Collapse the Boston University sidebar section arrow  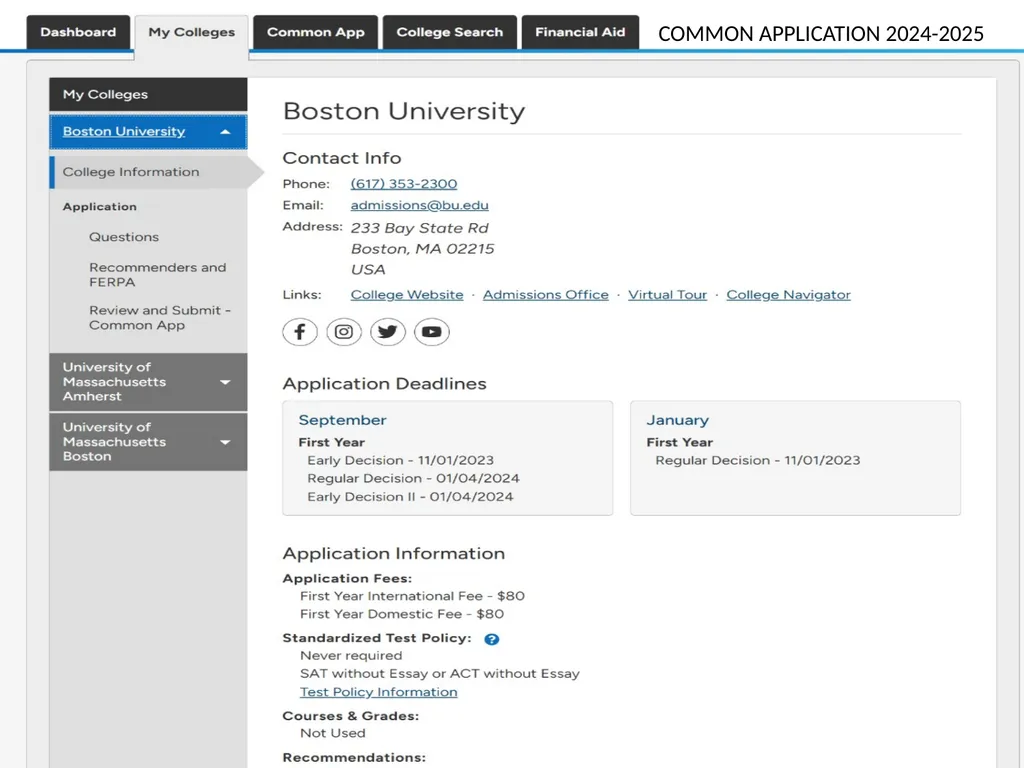tap(225, 132)
